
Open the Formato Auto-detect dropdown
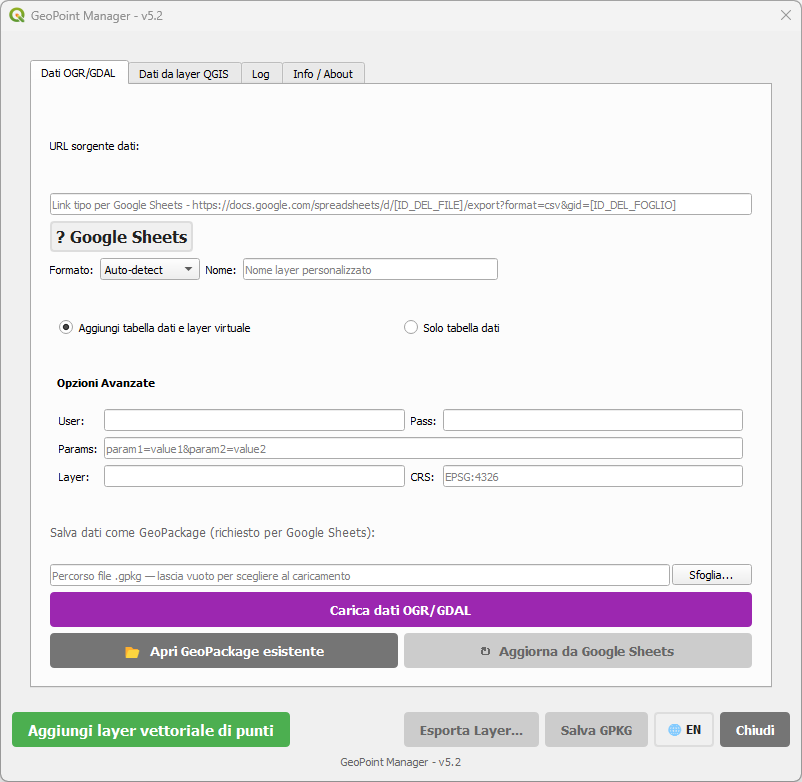point(149,270)
